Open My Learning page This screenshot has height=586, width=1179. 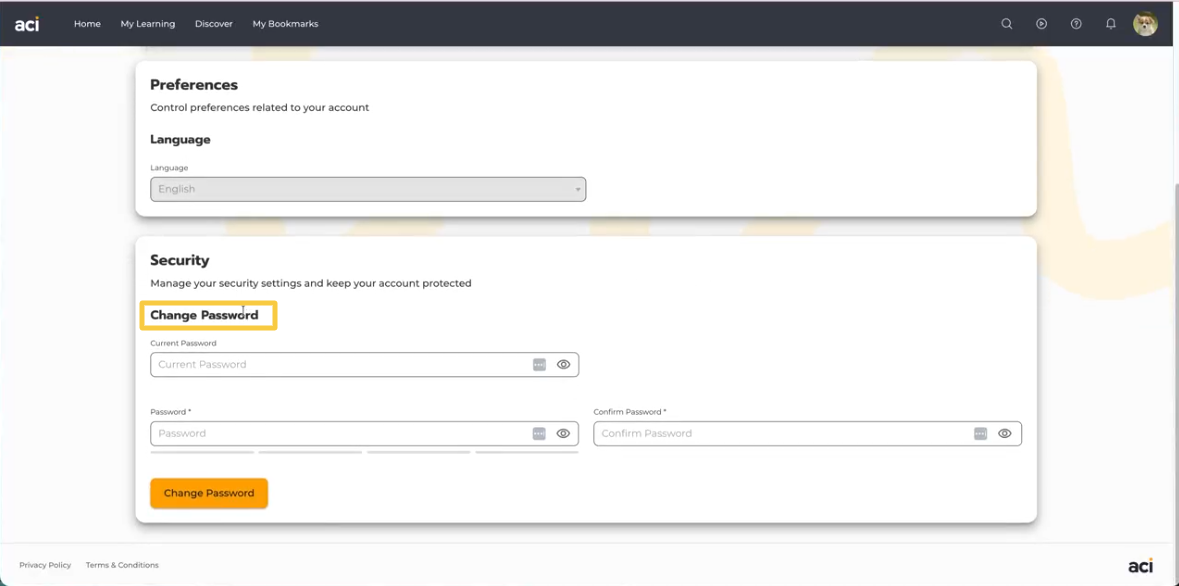148,24
